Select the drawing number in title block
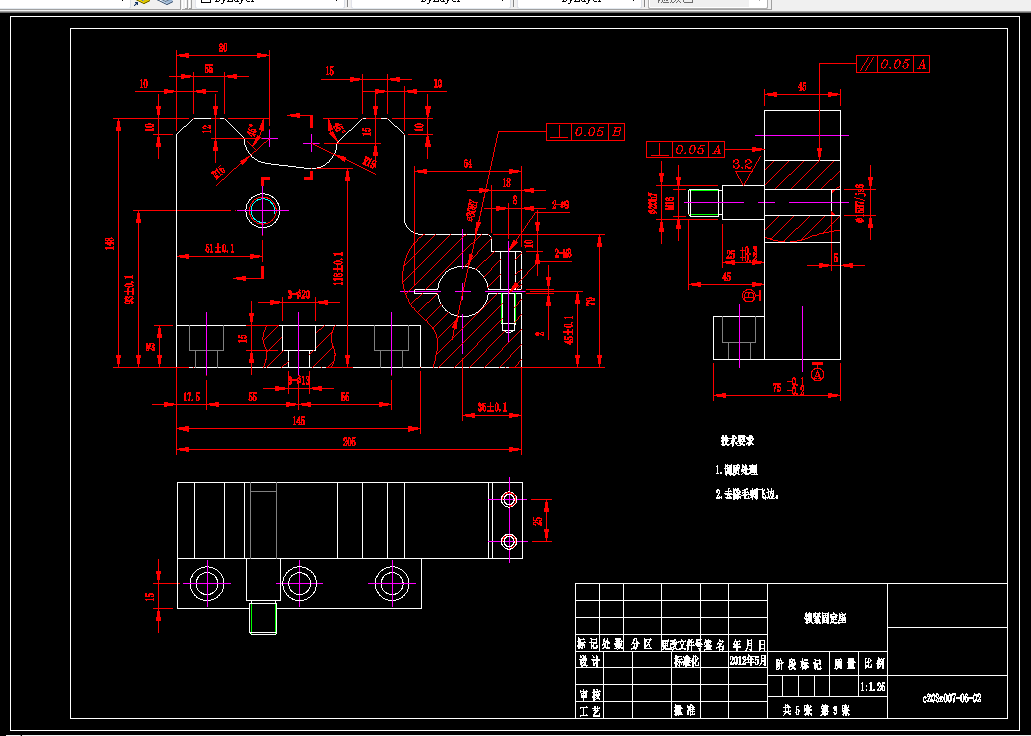 [x=951, y=698]
